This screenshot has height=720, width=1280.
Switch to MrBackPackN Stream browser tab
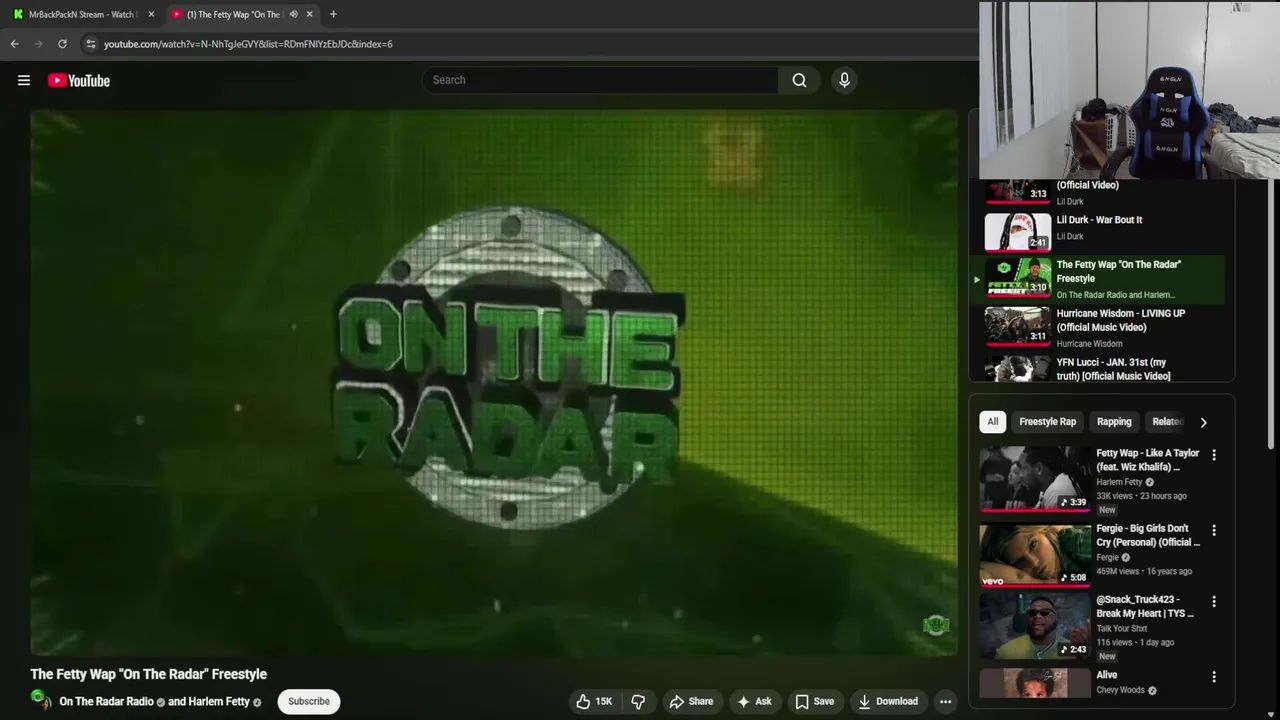tap(84, 14)
